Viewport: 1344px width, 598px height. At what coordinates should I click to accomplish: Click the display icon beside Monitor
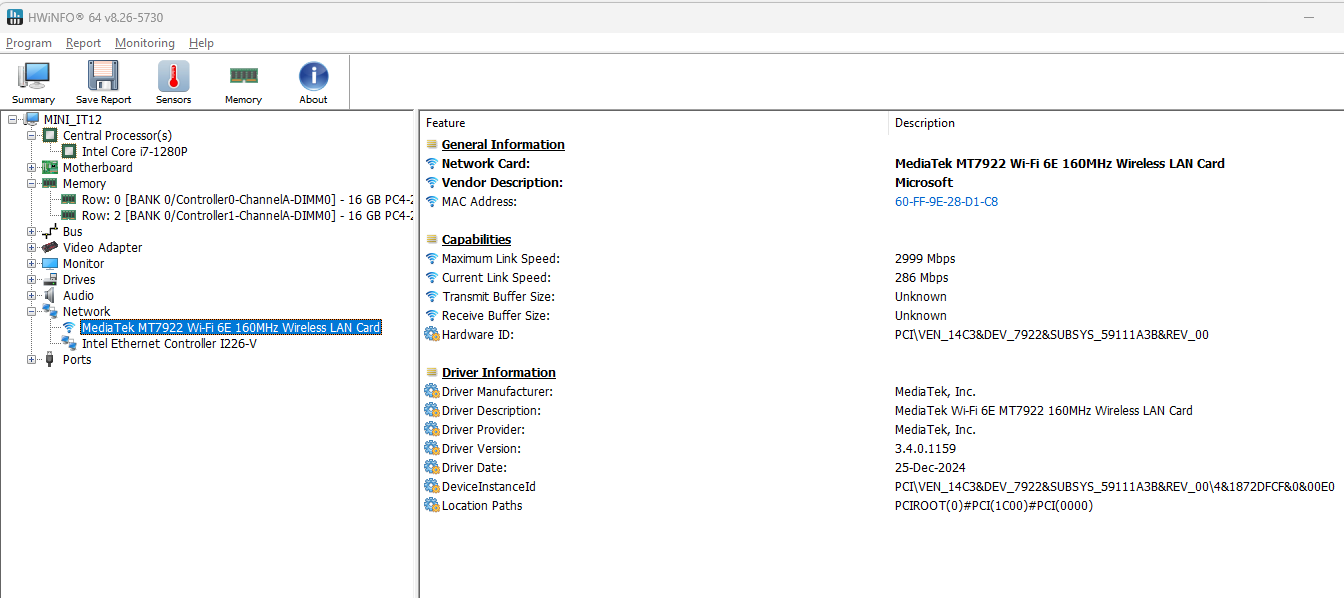pos(50,264)
